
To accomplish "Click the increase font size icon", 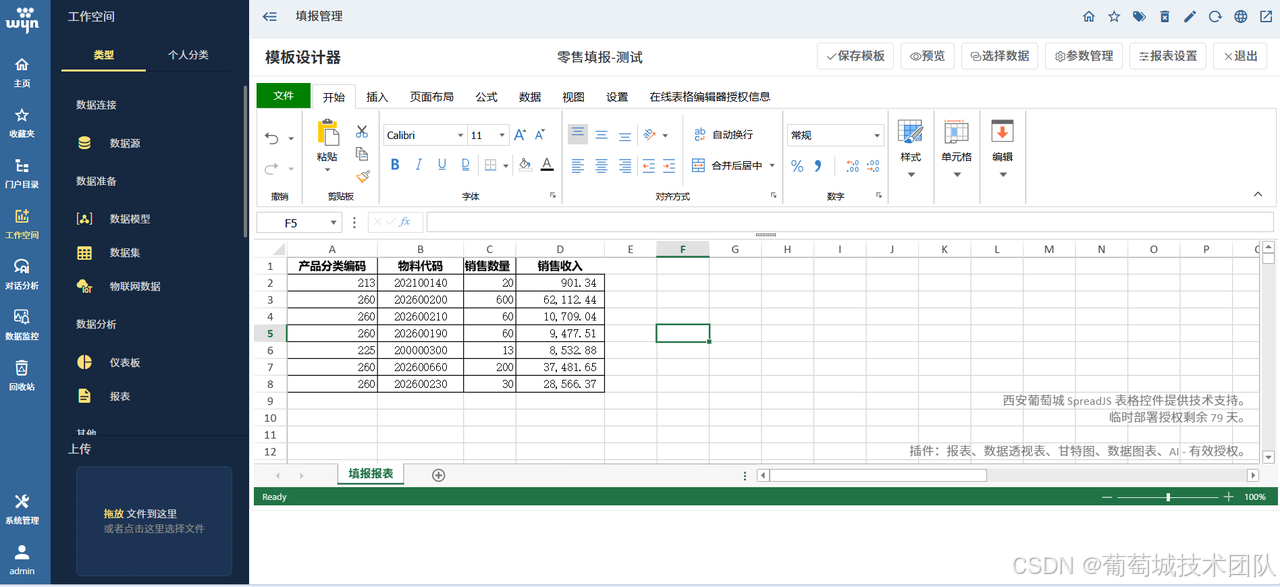I will pos(519,135).
